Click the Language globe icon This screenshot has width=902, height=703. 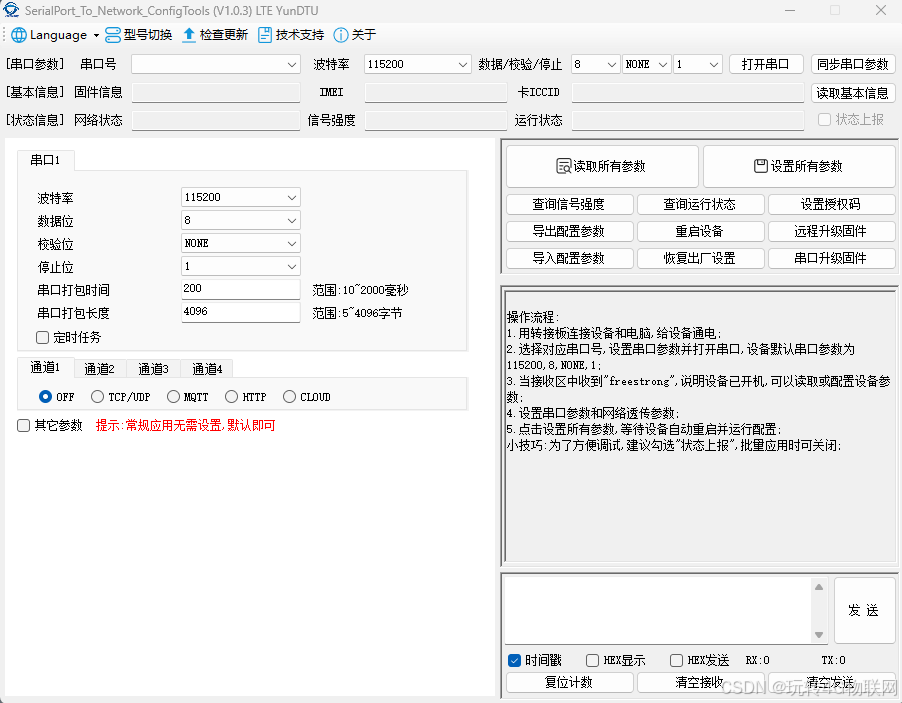(x=19, y=35)
